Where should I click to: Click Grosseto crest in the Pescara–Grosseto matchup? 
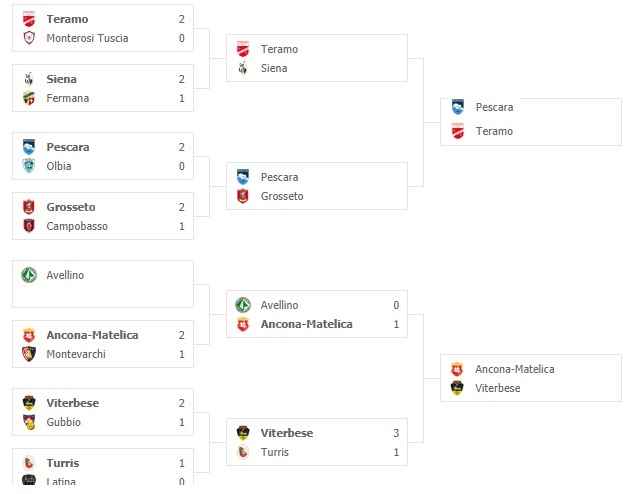pyautogui.click(x=243, y=196)
